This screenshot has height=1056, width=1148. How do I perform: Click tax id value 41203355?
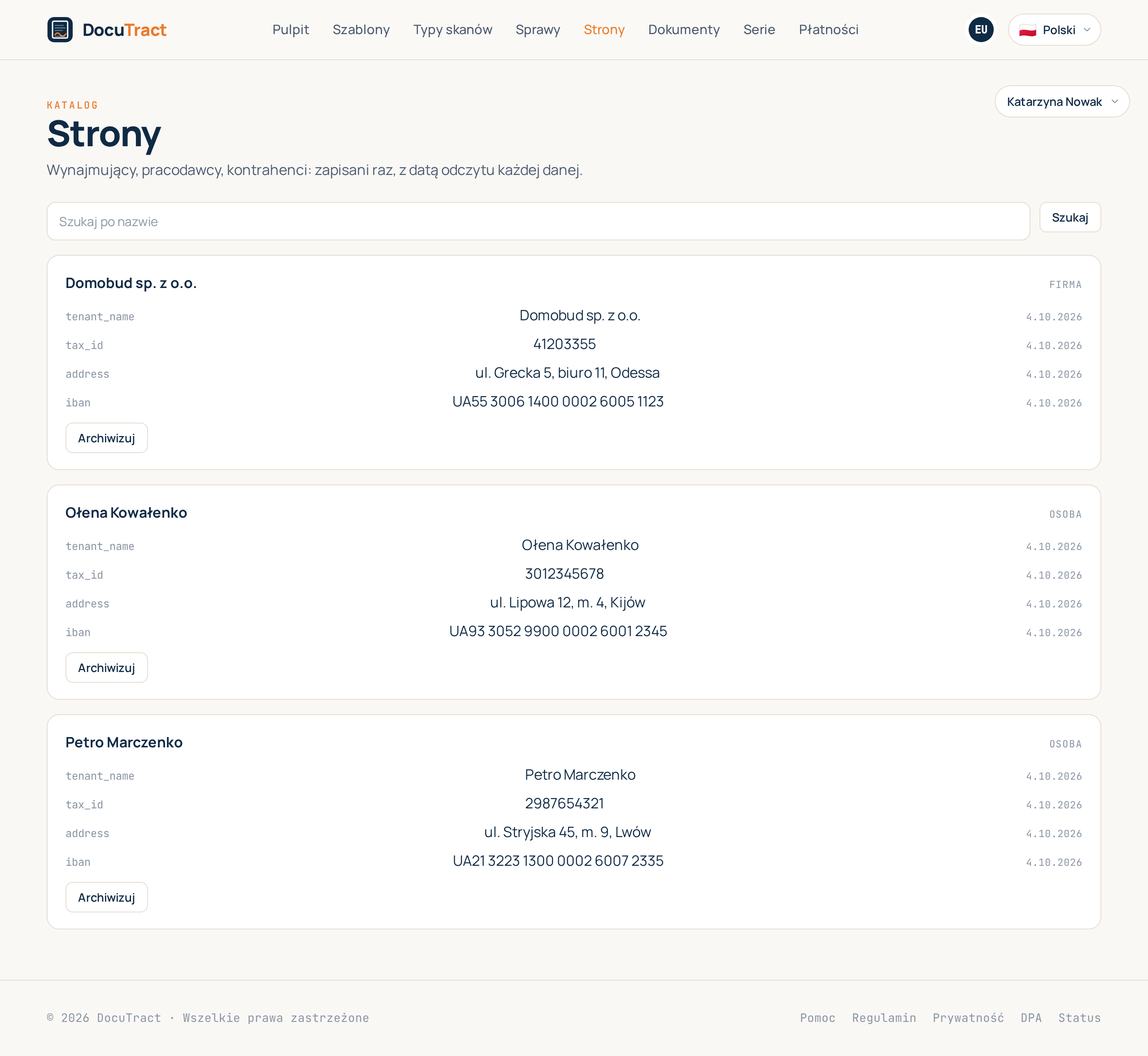click(564, 344)
